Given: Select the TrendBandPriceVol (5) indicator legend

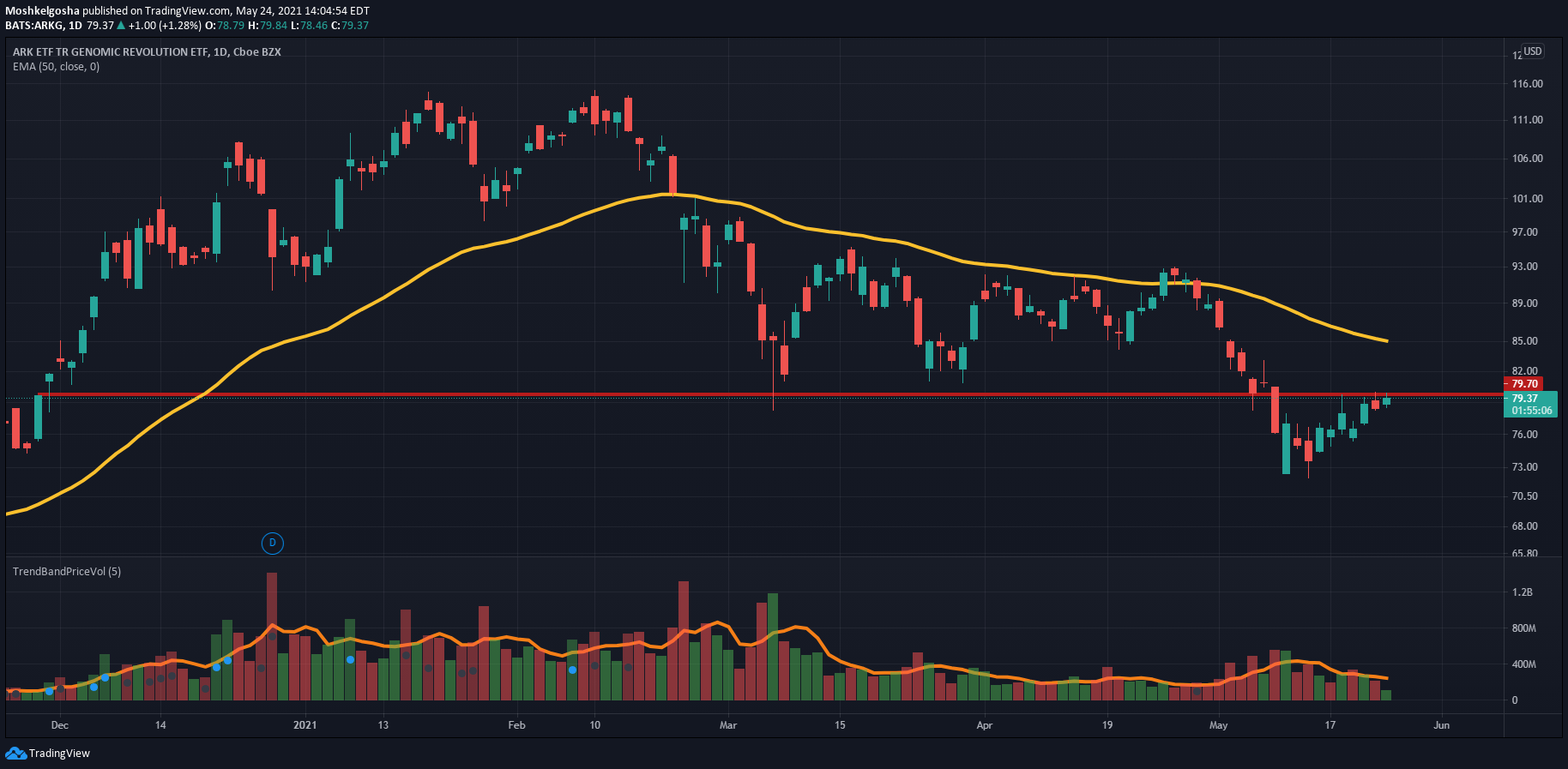Looking at the screenshot, I should coord(67,571).
